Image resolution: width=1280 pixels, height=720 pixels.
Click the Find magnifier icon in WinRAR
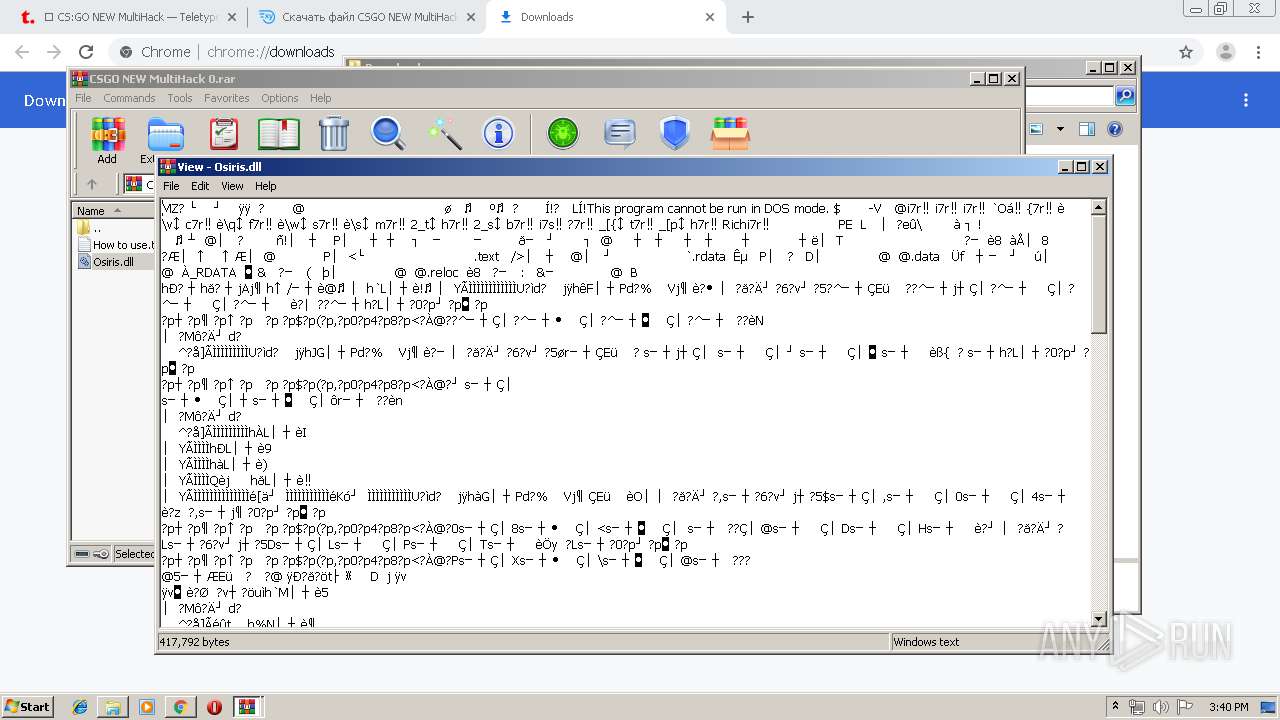tap(388, 133)
